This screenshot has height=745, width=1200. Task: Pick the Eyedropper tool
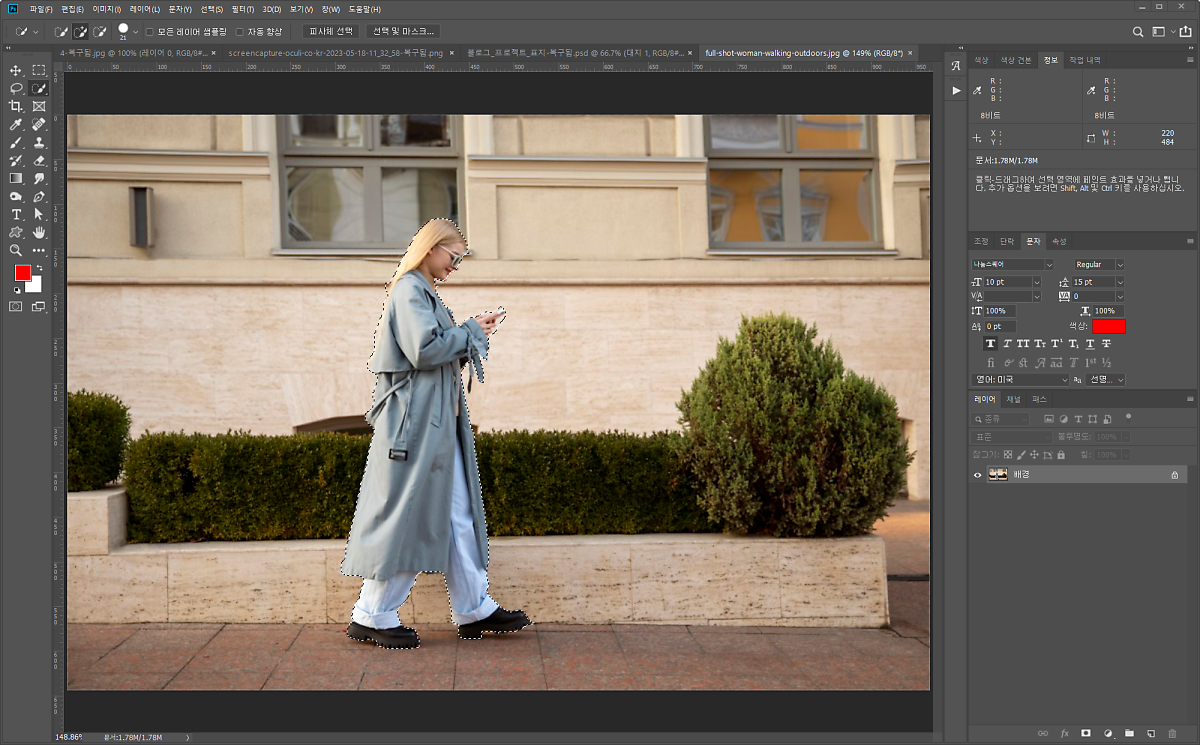16,125
